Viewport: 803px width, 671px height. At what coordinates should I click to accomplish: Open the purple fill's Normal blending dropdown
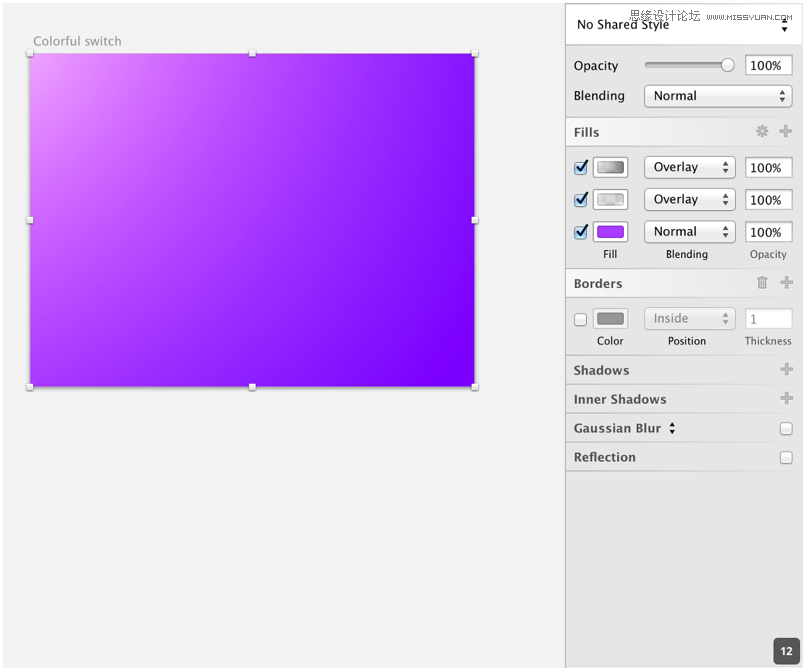tap(690, 232)
